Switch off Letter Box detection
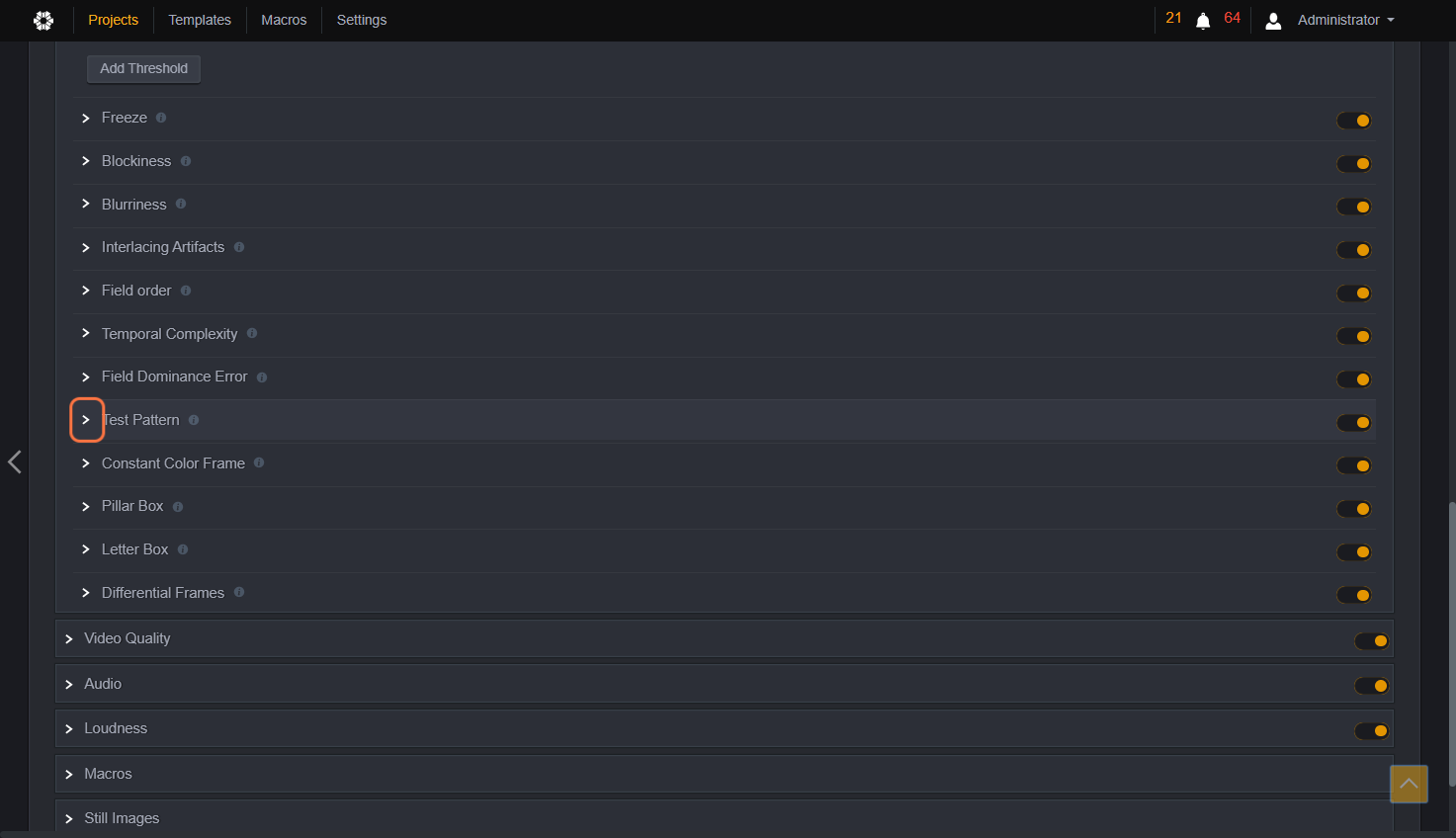 click(x=1354, y=552)
